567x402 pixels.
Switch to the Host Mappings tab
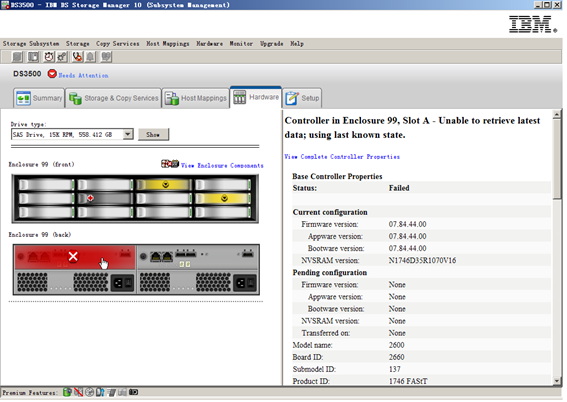click(196, 98)
